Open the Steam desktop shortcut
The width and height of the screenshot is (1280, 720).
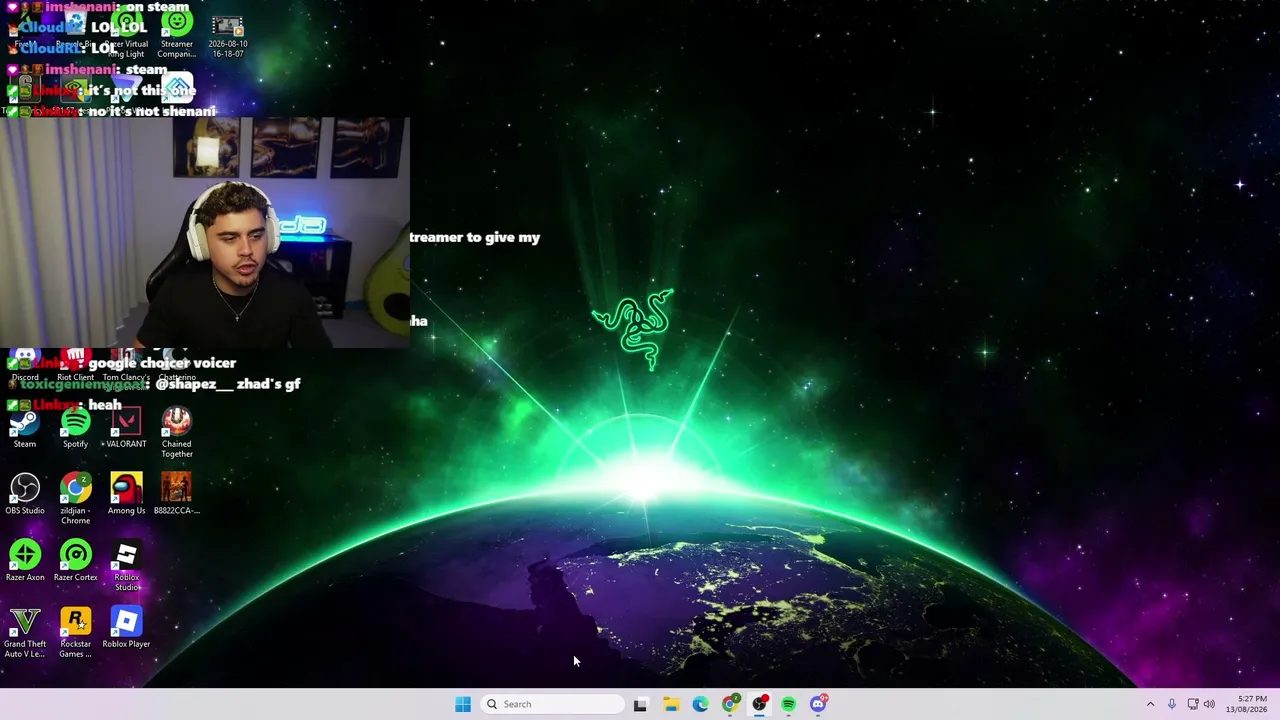tap(25, 429)
